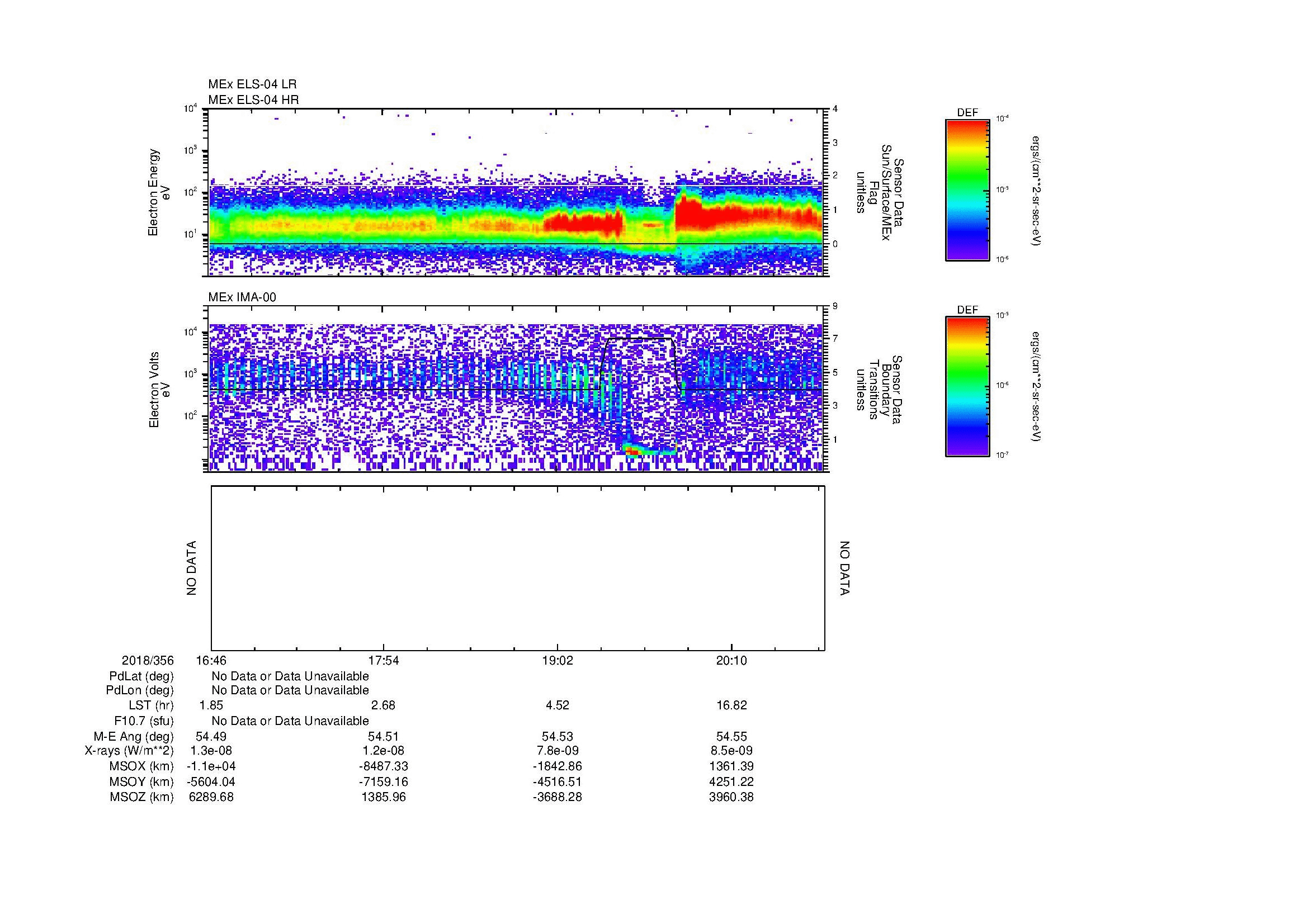The height and width of the screenshot is (924, 1308).
Task: Click the MSOX value '-1842.86'
Action: pyautogui.click(x=557, y=766)
